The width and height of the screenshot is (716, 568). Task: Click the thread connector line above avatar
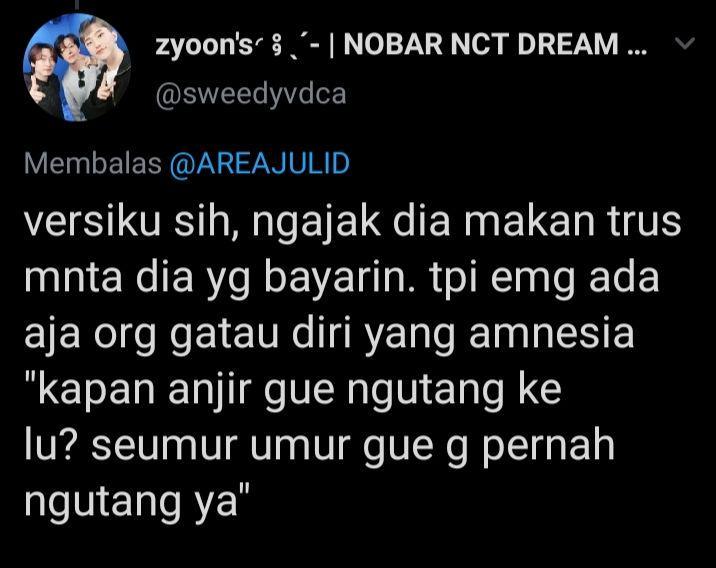[x=77, y=3]
